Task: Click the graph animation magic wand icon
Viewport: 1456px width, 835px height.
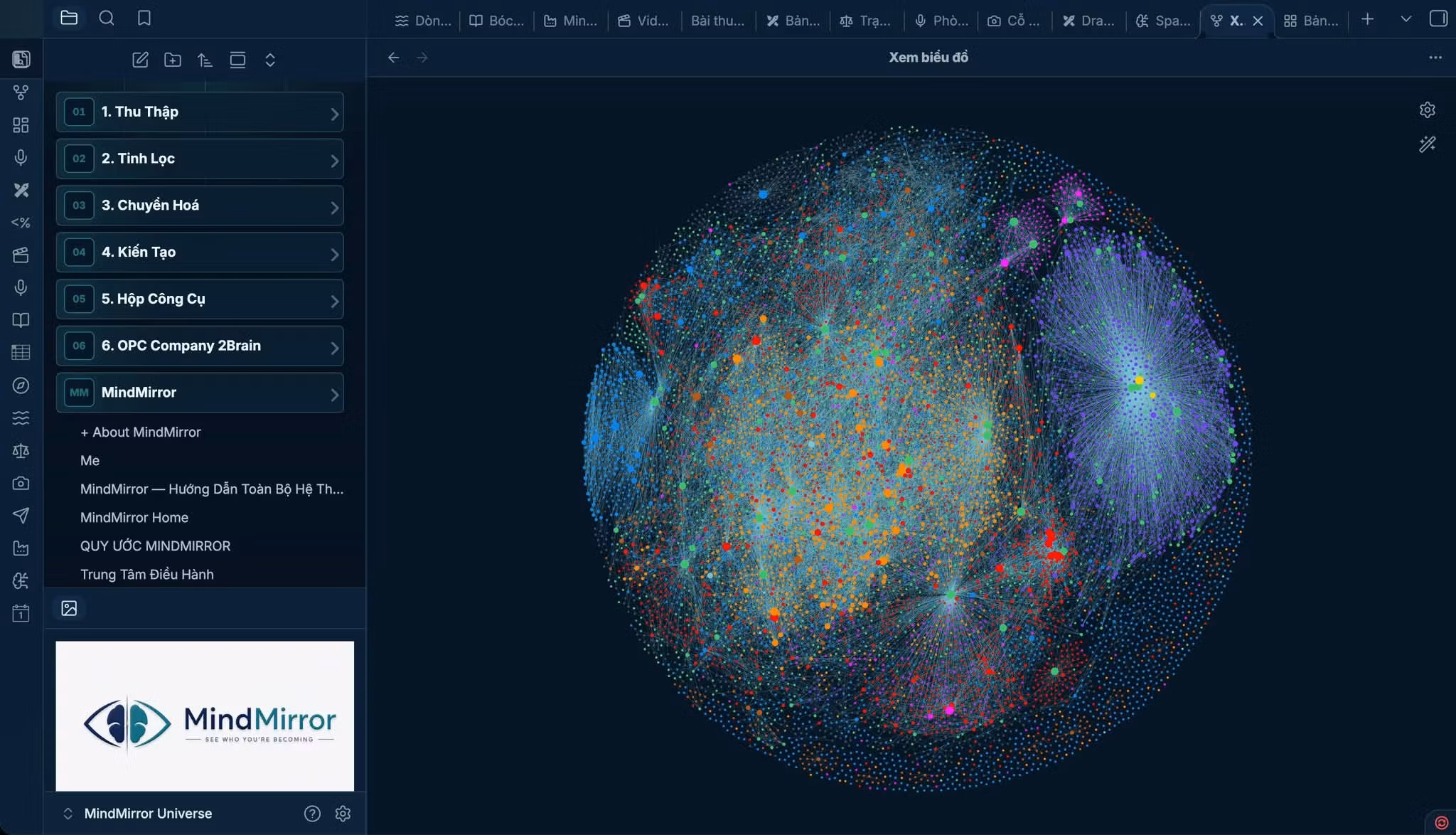Action: [1427, 144]
